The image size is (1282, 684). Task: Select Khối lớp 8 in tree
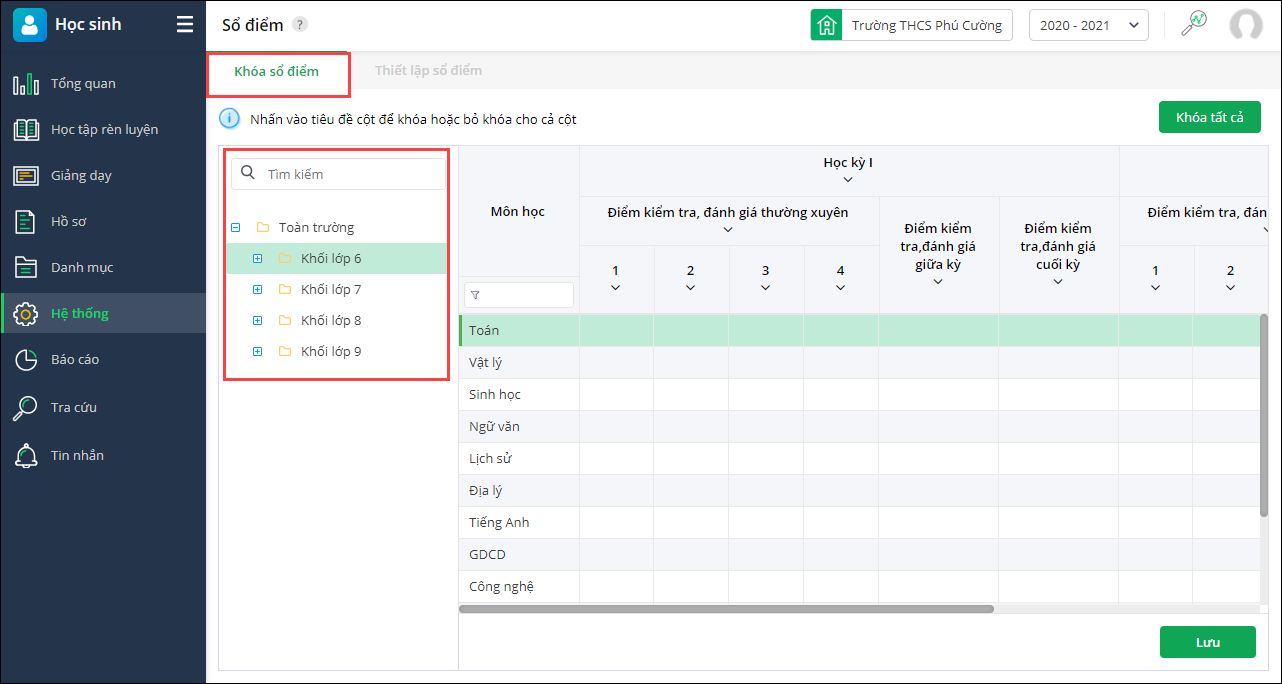click(331, 321)
